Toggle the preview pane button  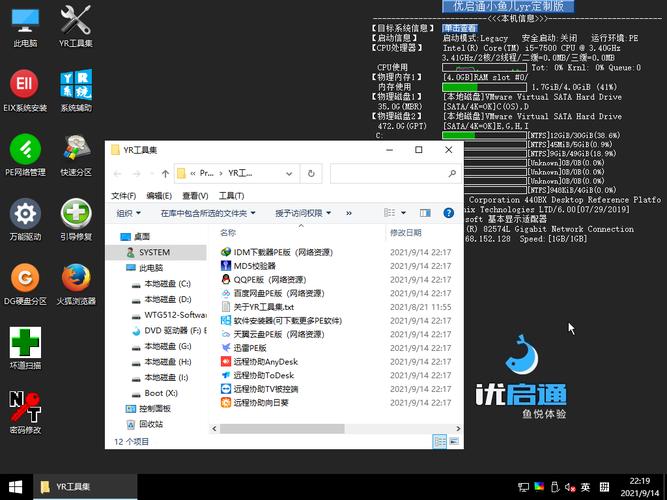pos(425,213)
